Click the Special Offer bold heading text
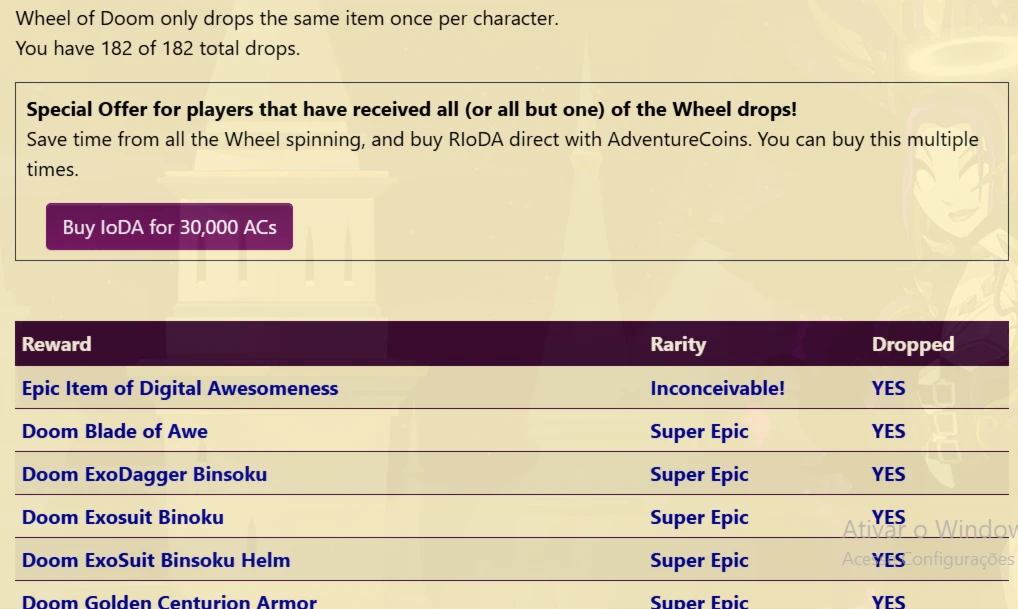The height and width of the screenshot is (609, 1018). tap(412, 109)
